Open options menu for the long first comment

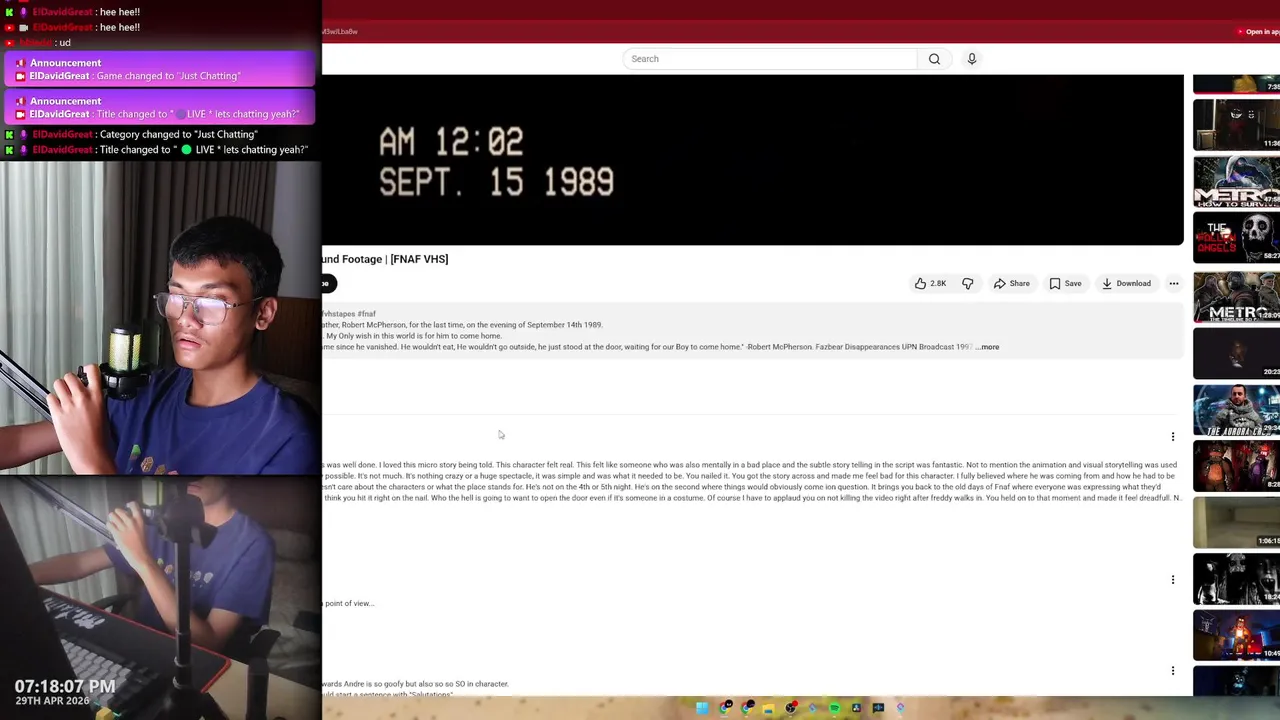click(x=1173, y=437)
